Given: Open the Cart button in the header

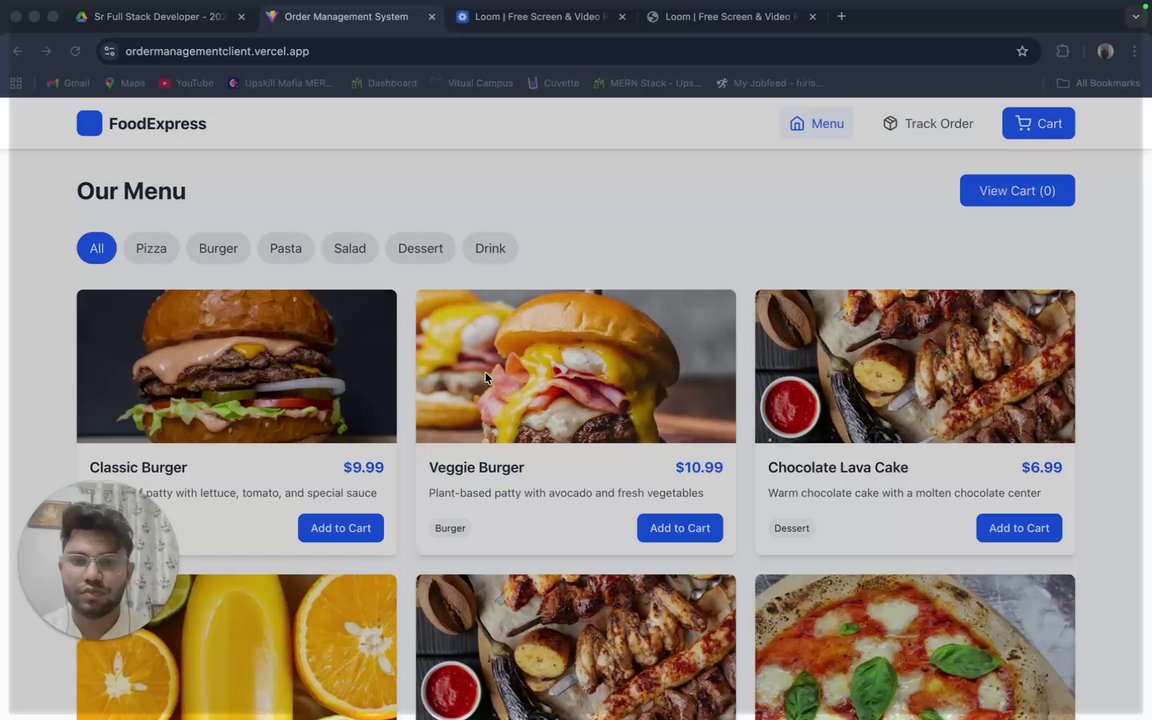Looking at the screenshot, I should (x=1038, y=123).
